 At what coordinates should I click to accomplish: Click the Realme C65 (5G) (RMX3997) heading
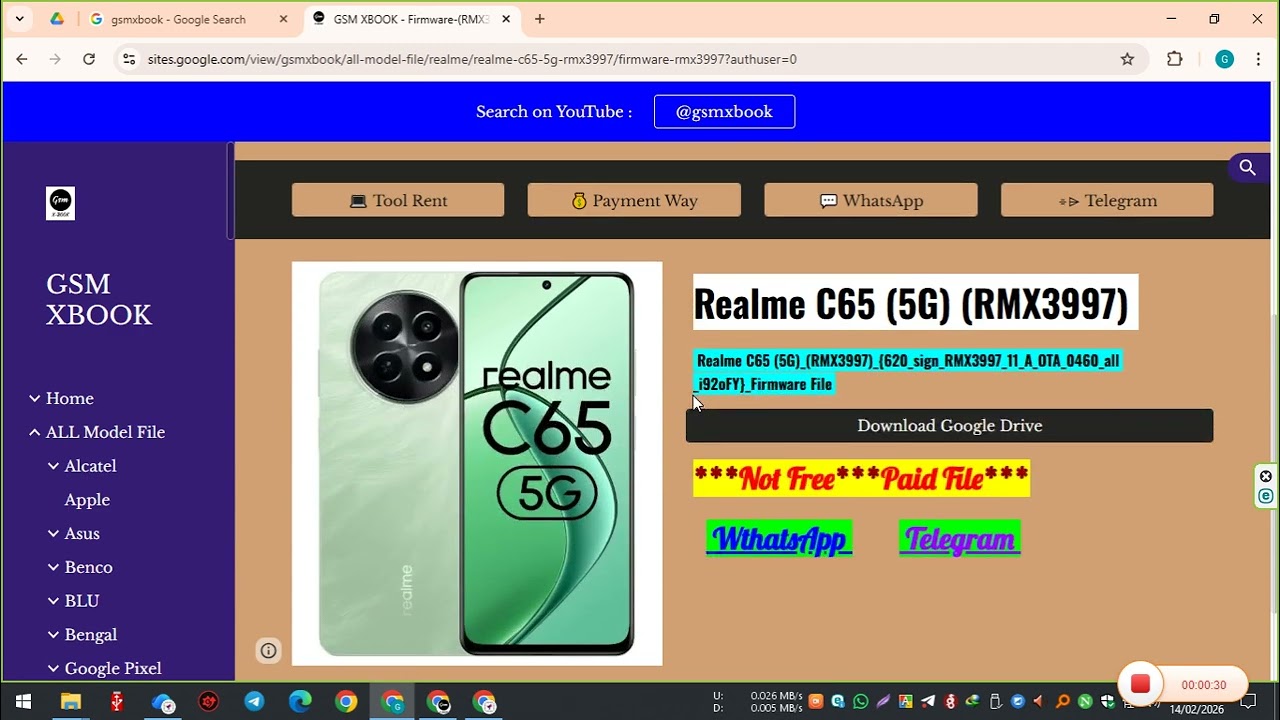911,303
